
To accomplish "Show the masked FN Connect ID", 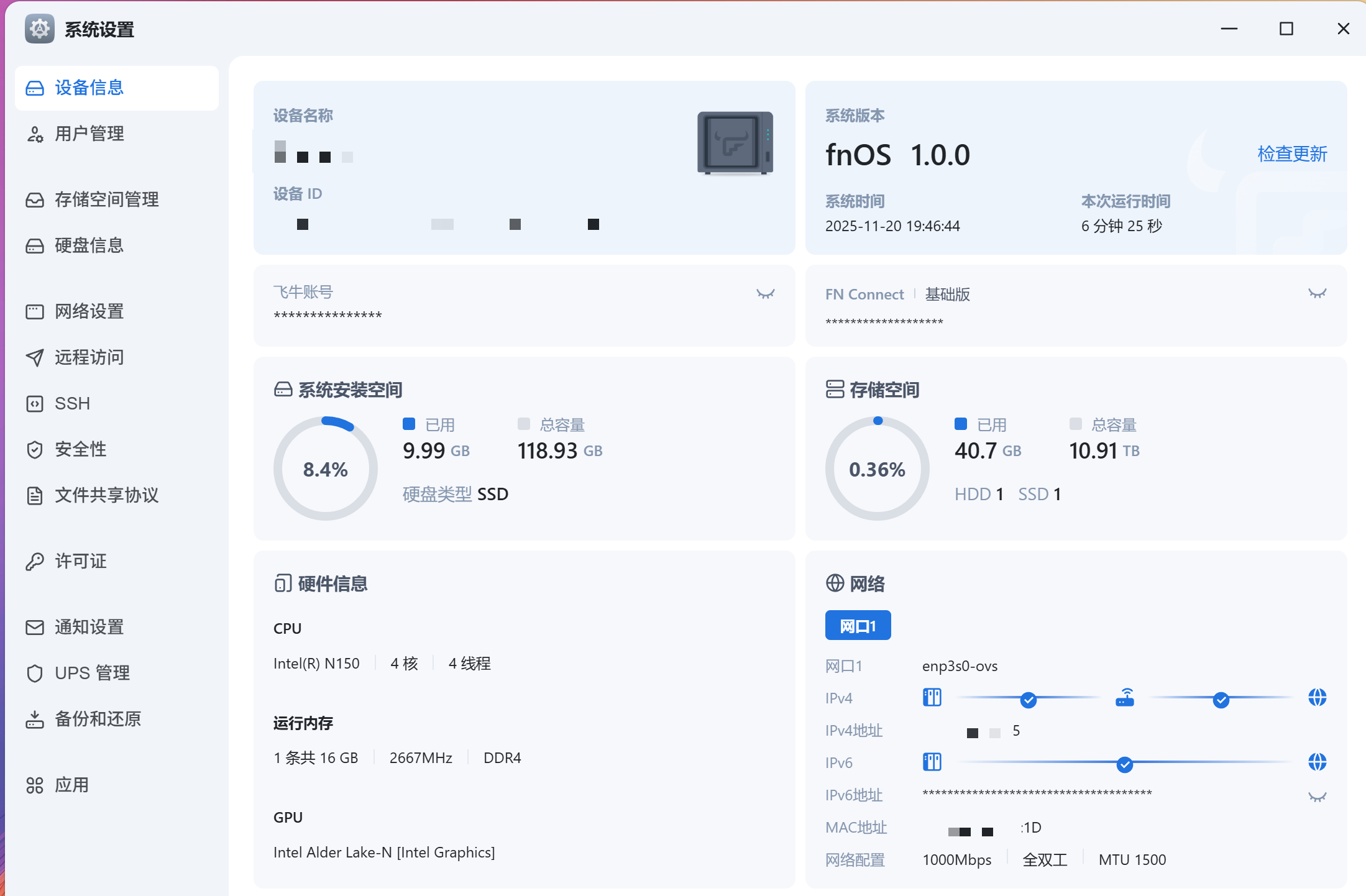I will pyautogui.click(x=1317, y=293).
